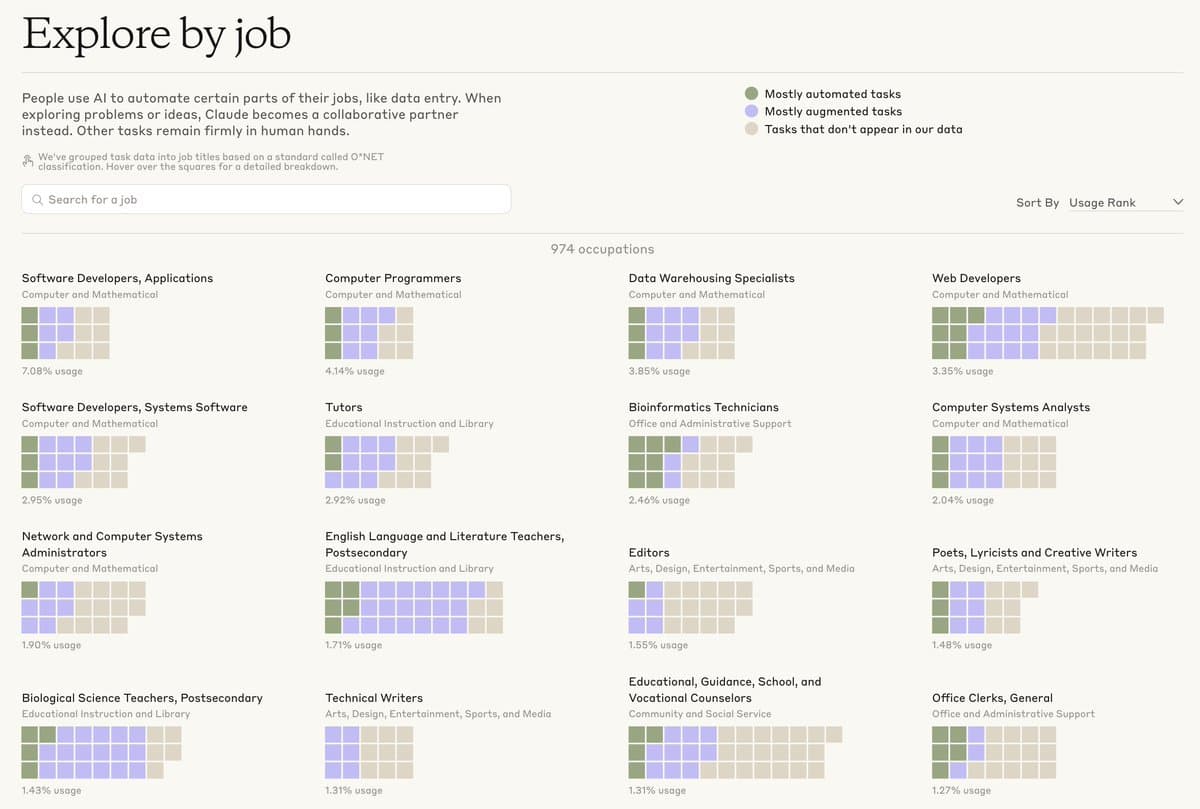The width and height of the screenshot is (1200, 809).
Task: Select the Computer Programmers job title
Action: [392, 278]
